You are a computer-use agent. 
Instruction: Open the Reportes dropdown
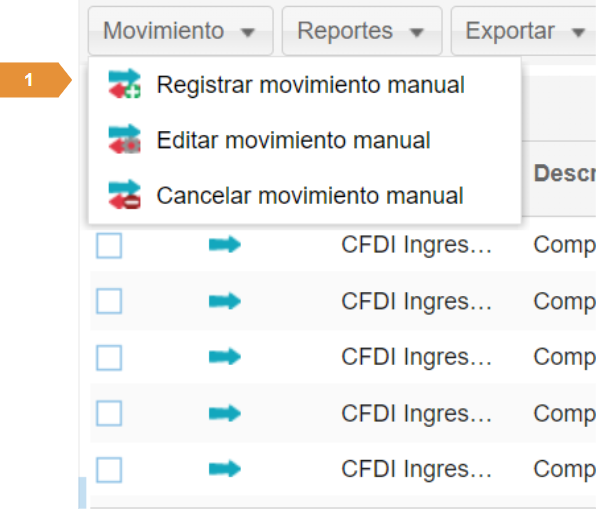(x=361, y=31)
